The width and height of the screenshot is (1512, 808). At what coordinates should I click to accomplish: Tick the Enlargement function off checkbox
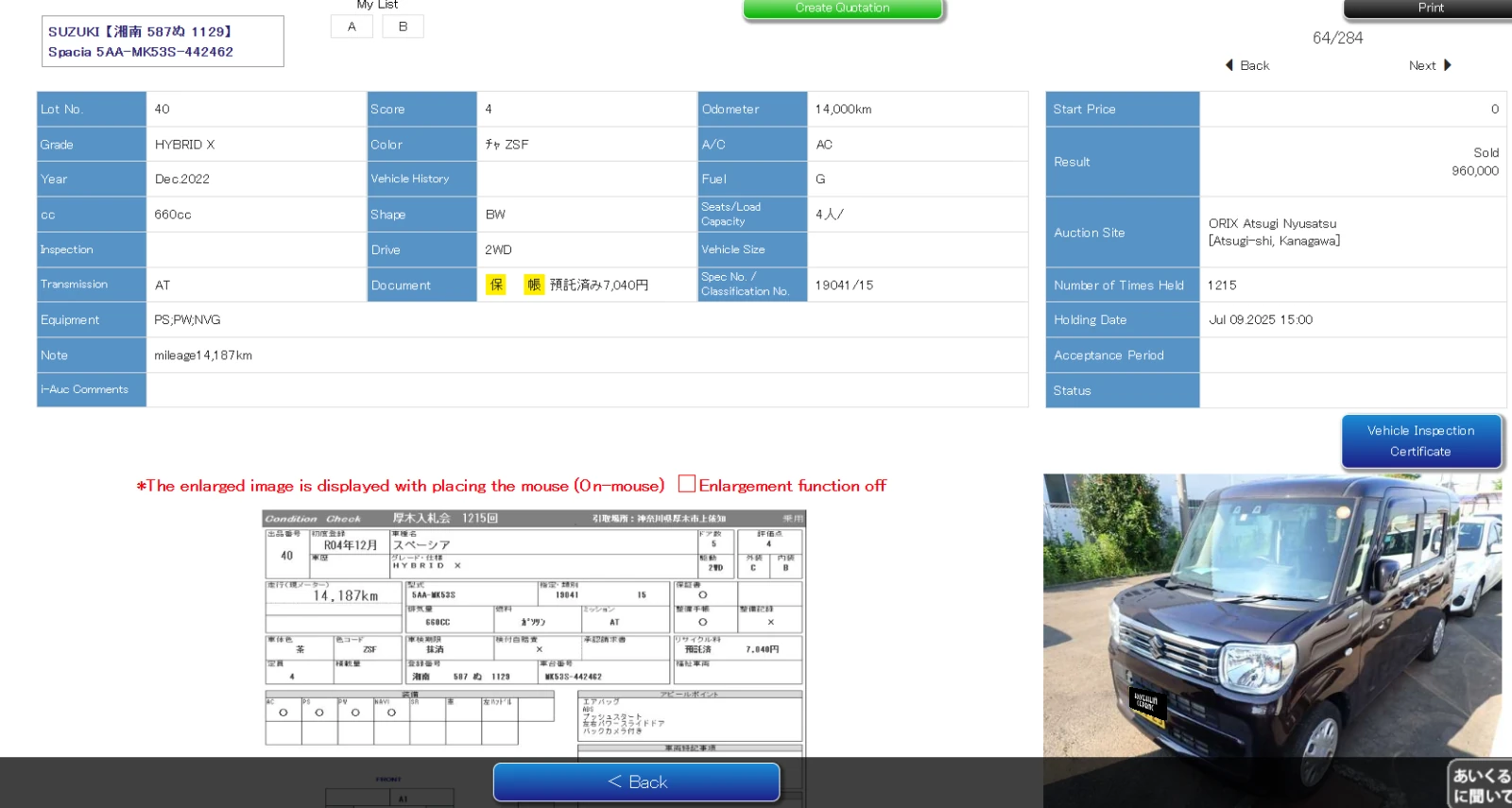click(x=687, y=485)
